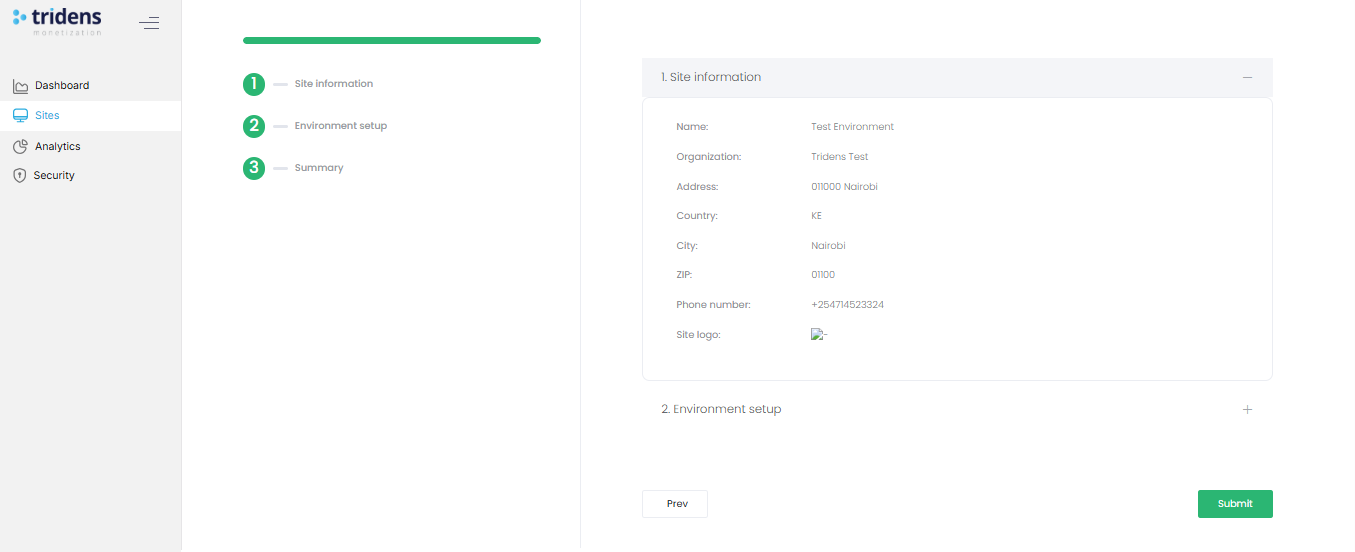Click the ZIP value 01100
The width and height of the screenshot is (1355, 552).
tap(824, 275)
